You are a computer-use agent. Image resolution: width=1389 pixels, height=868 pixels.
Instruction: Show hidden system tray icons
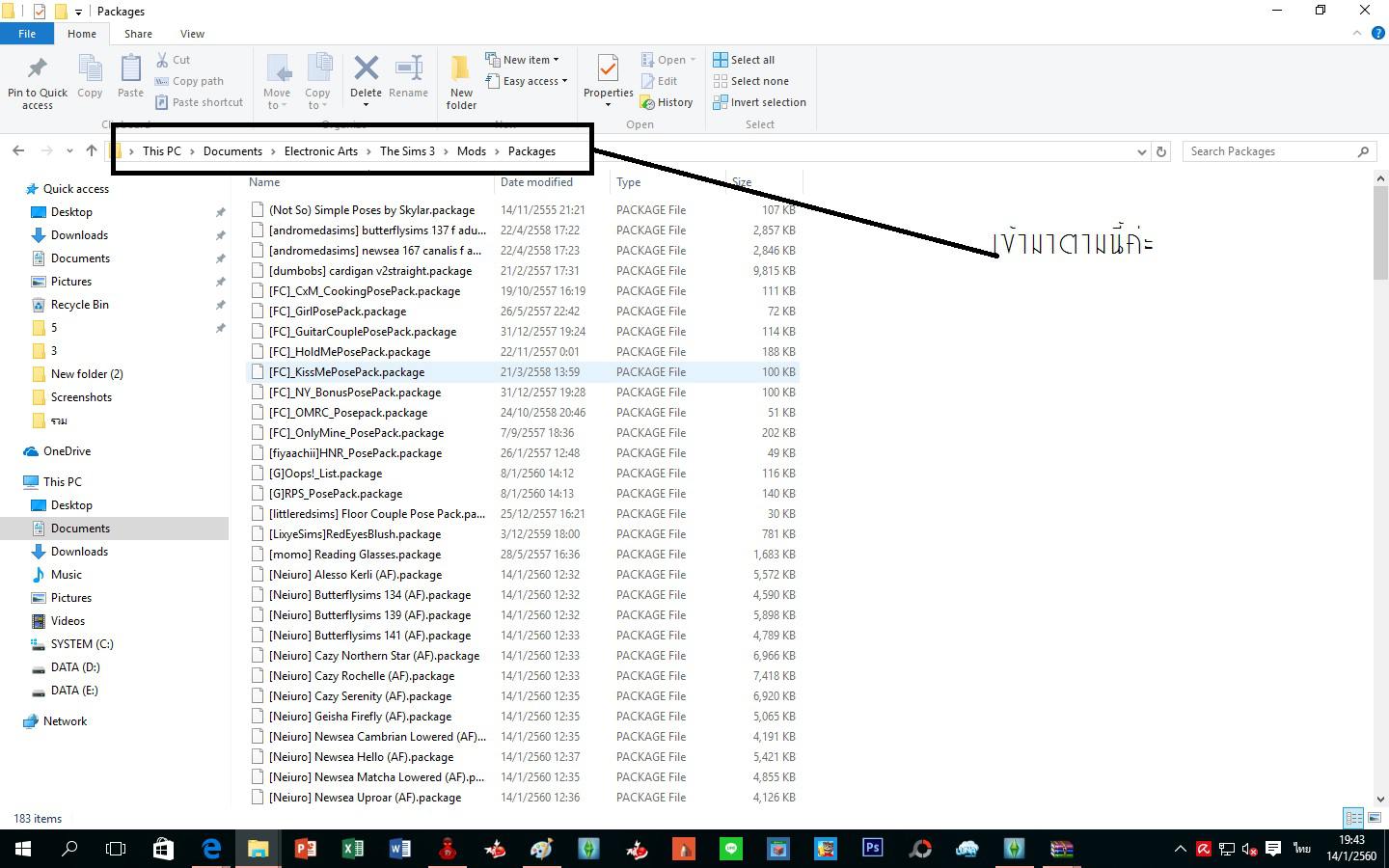pos(1180,849)
